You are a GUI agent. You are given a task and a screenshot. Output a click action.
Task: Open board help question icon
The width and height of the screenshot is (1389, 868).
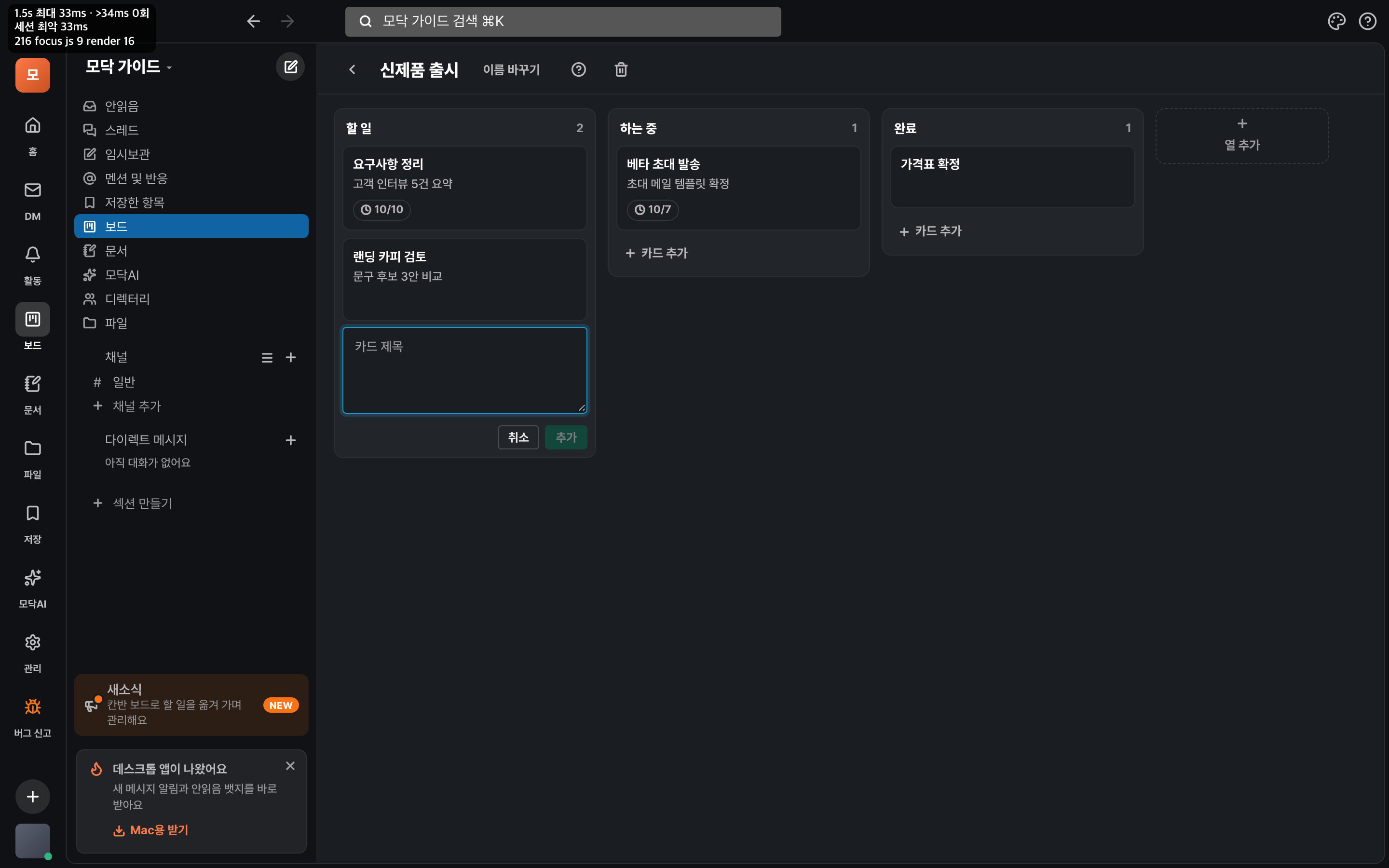579,69
